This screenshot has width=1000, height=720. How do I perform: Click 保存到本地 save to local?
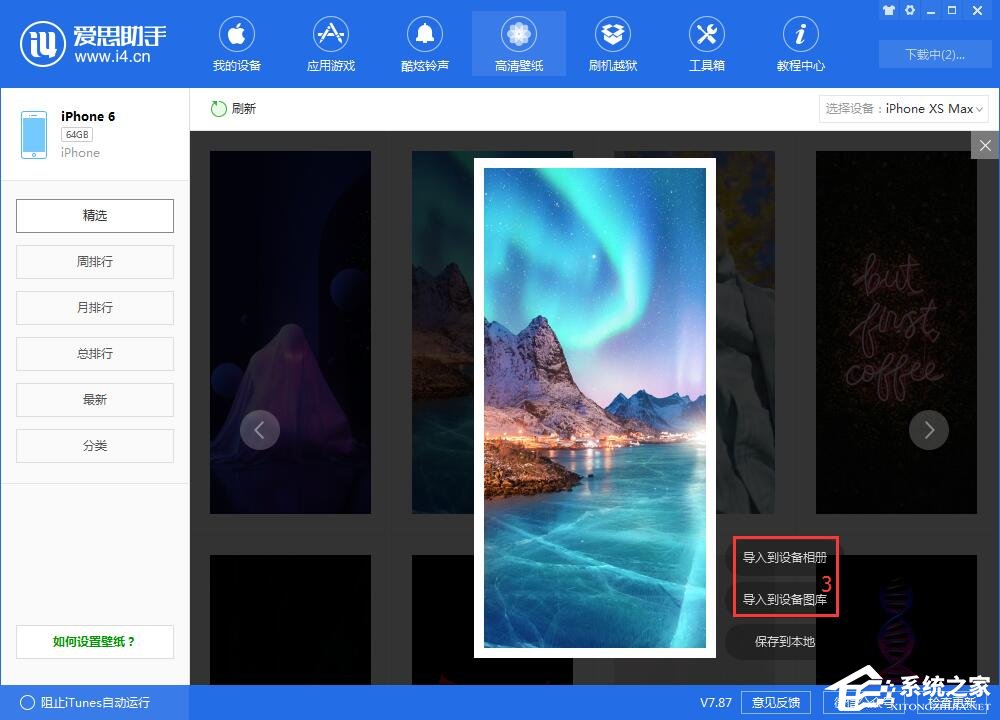(x=784, y=642)
